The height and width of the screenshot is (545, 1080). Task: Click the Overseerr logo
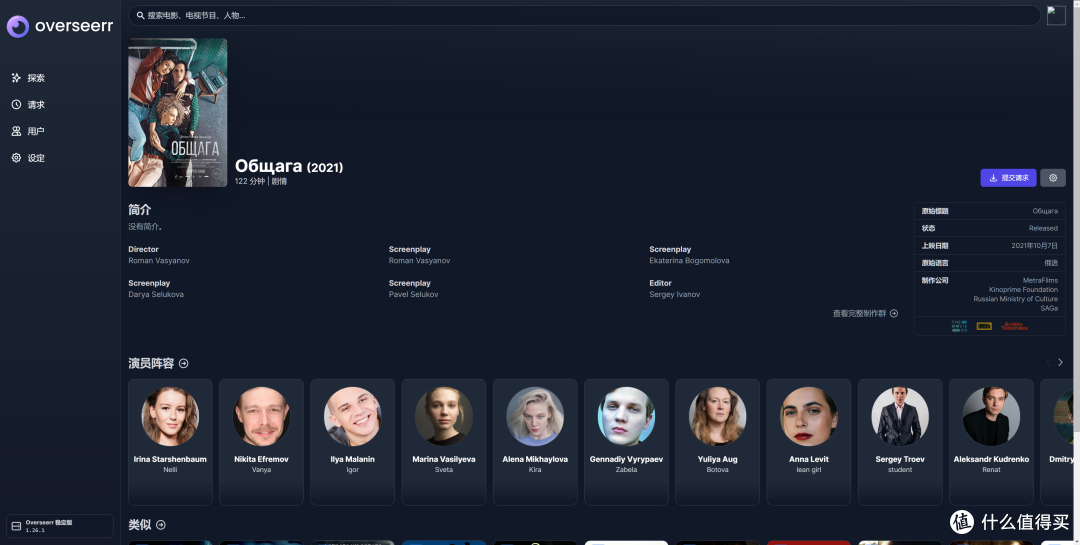[x=60, y=27]
